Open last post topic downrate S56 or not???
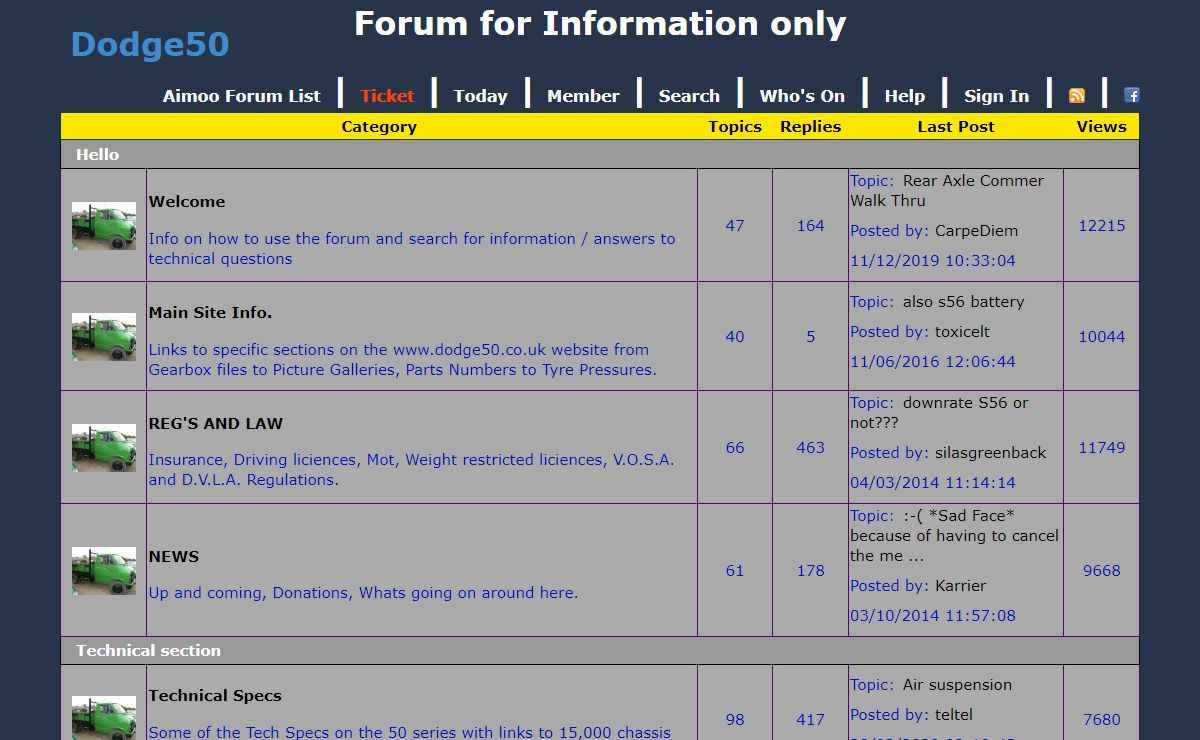Viewport: 1200px width, 740px height. coord(939,412)
